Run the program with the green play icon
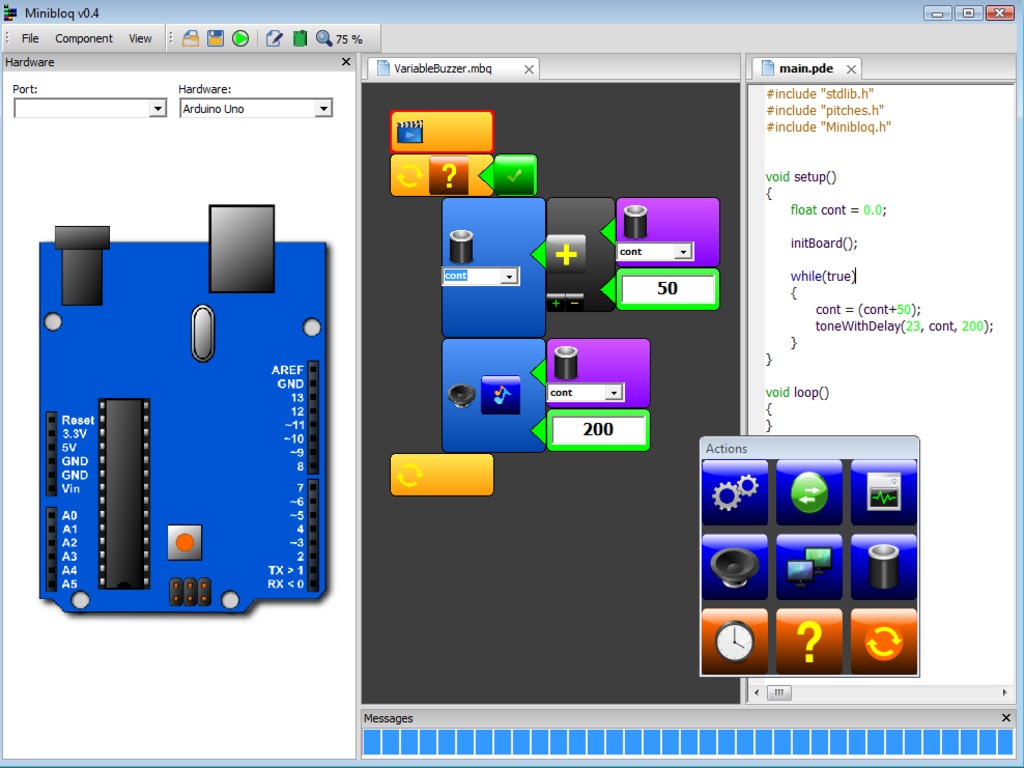The width and height of the screenshot is (1024, 768). [x=240, y=39]
